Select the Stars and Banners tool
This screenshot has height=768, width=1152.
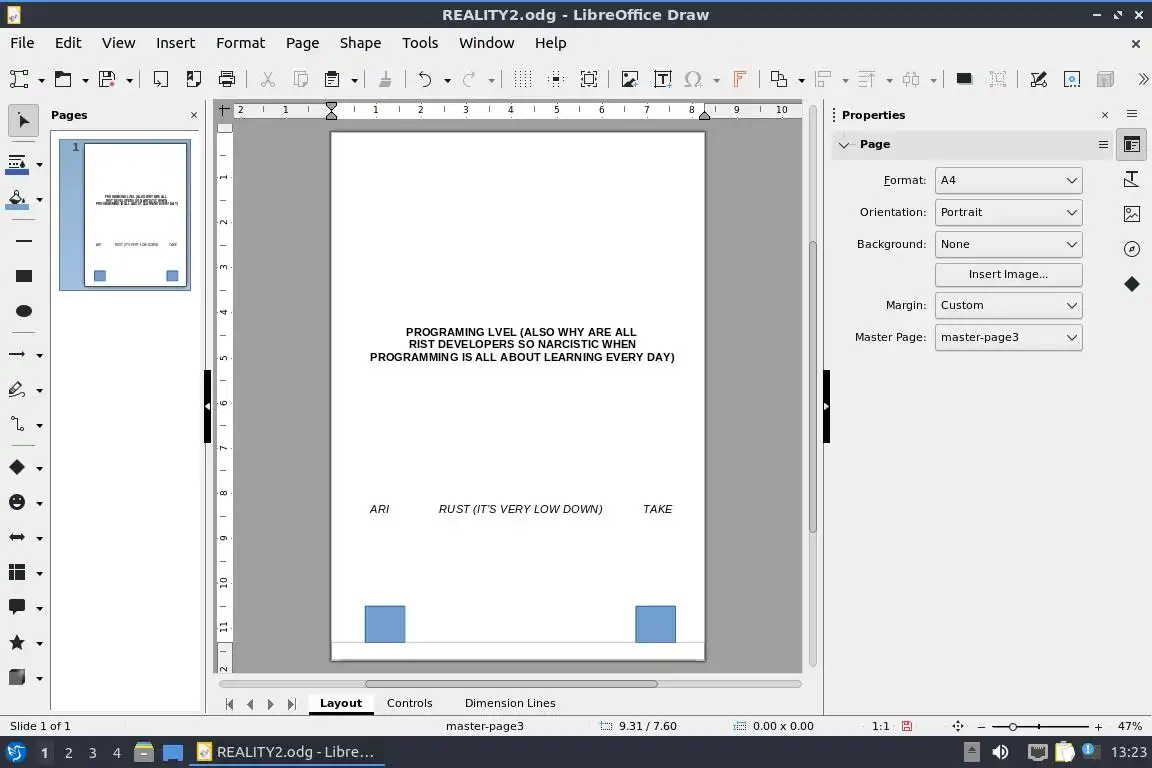click(17, 642)
